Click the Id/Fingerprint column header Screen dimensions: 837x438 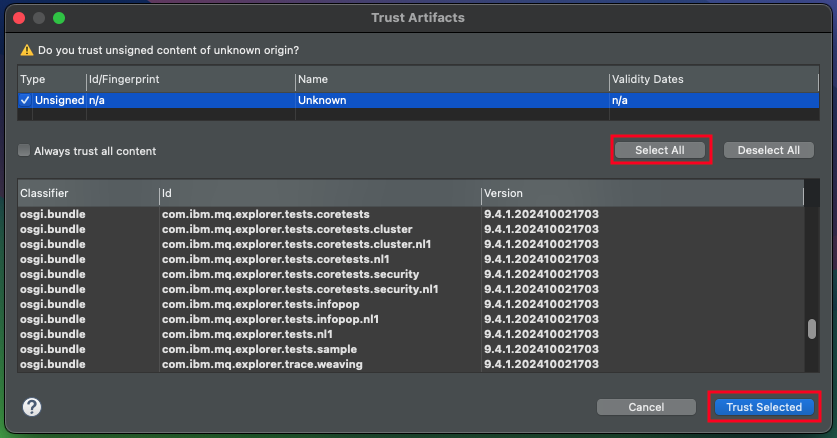pos(191,79)
